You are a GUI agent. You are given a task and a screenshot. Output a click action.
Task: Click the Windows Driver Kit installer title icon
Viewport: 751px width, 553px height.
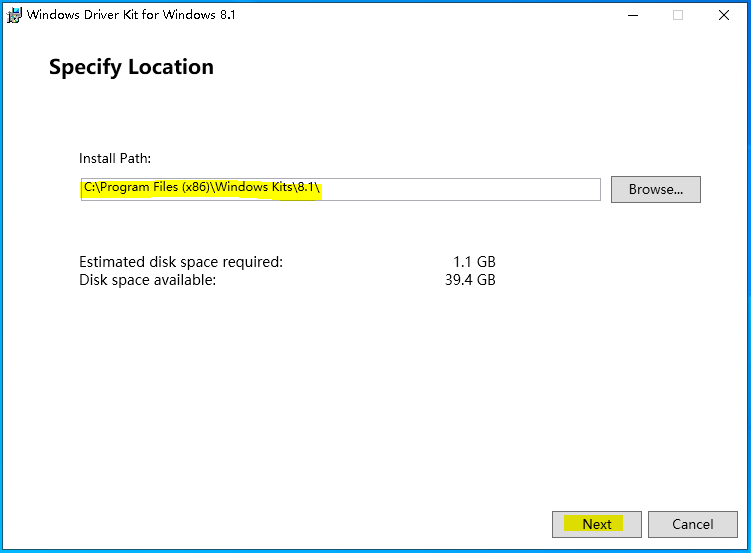14,15
